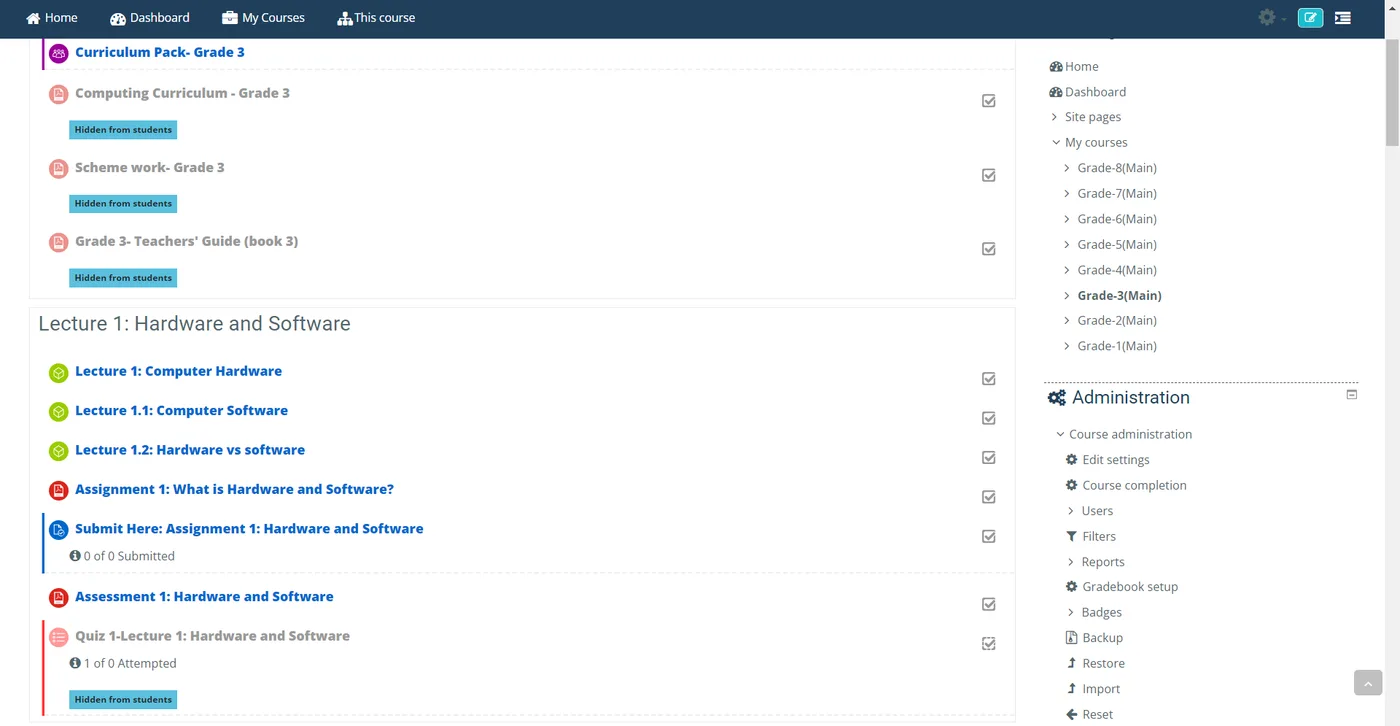The height and width of the screenshot is (726, 1400).
Task: Toggle completion checkbox for Scheme work- Grade 3
Action: click(989, 175)
